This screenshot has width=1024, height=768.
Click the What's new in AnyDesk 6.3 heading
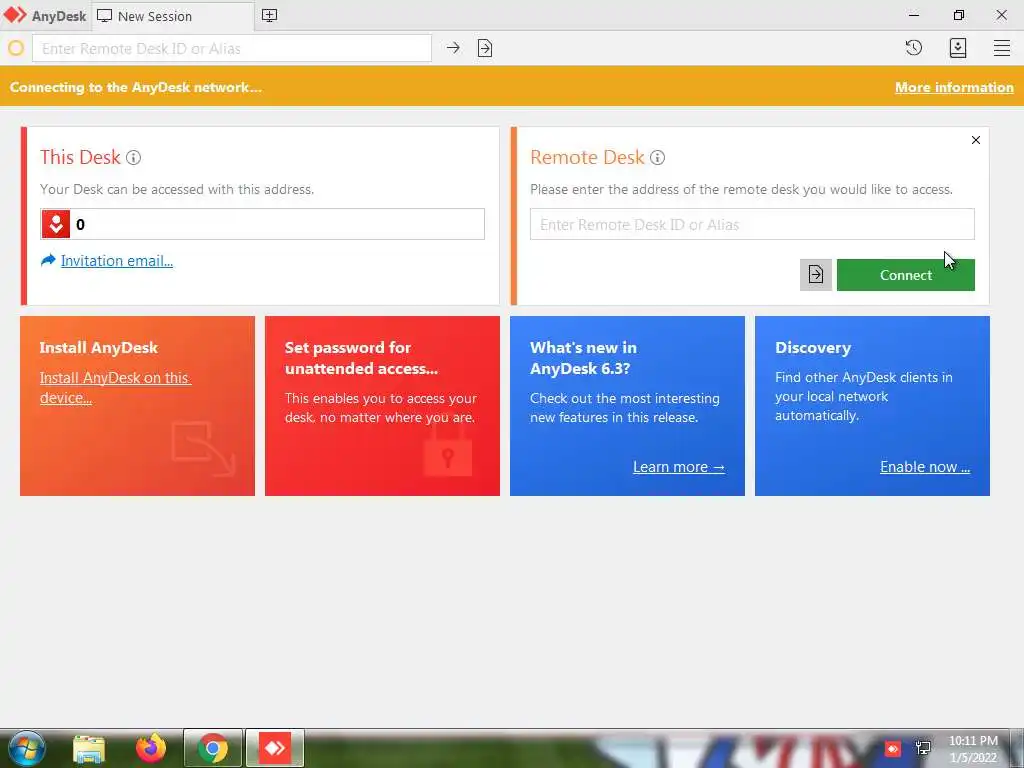click(583, 358)
